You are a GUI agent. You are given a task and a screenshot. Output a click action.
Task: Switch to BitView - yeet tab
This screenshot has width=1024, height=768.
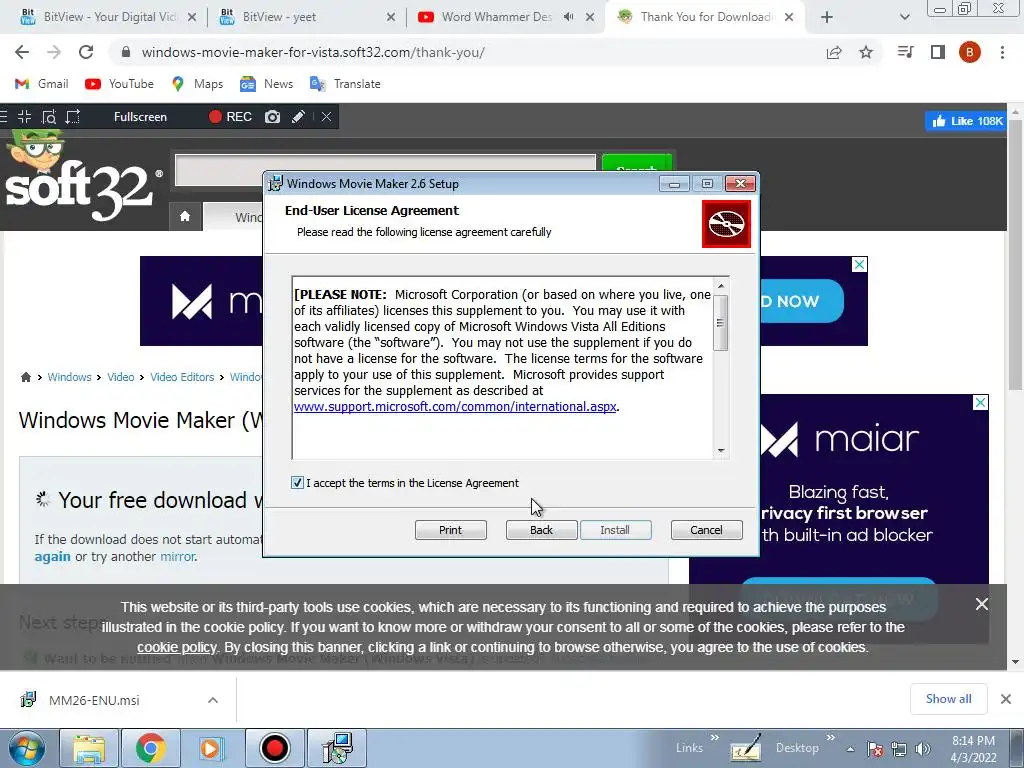[x=307, y=17]
